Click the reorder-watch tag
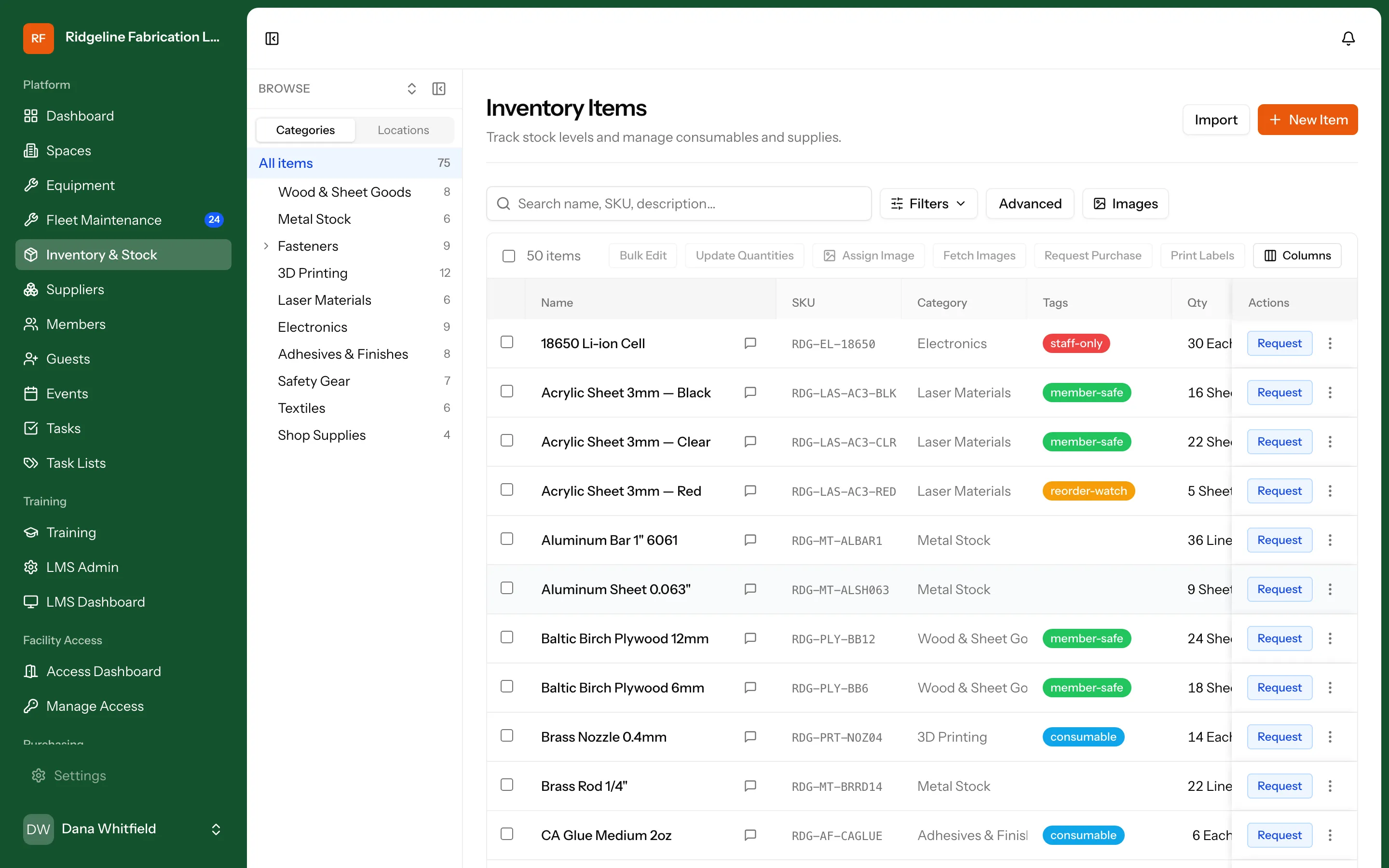Viewport: 1389px width, 868px height. pyautogui.click(x=1088, y=491)
